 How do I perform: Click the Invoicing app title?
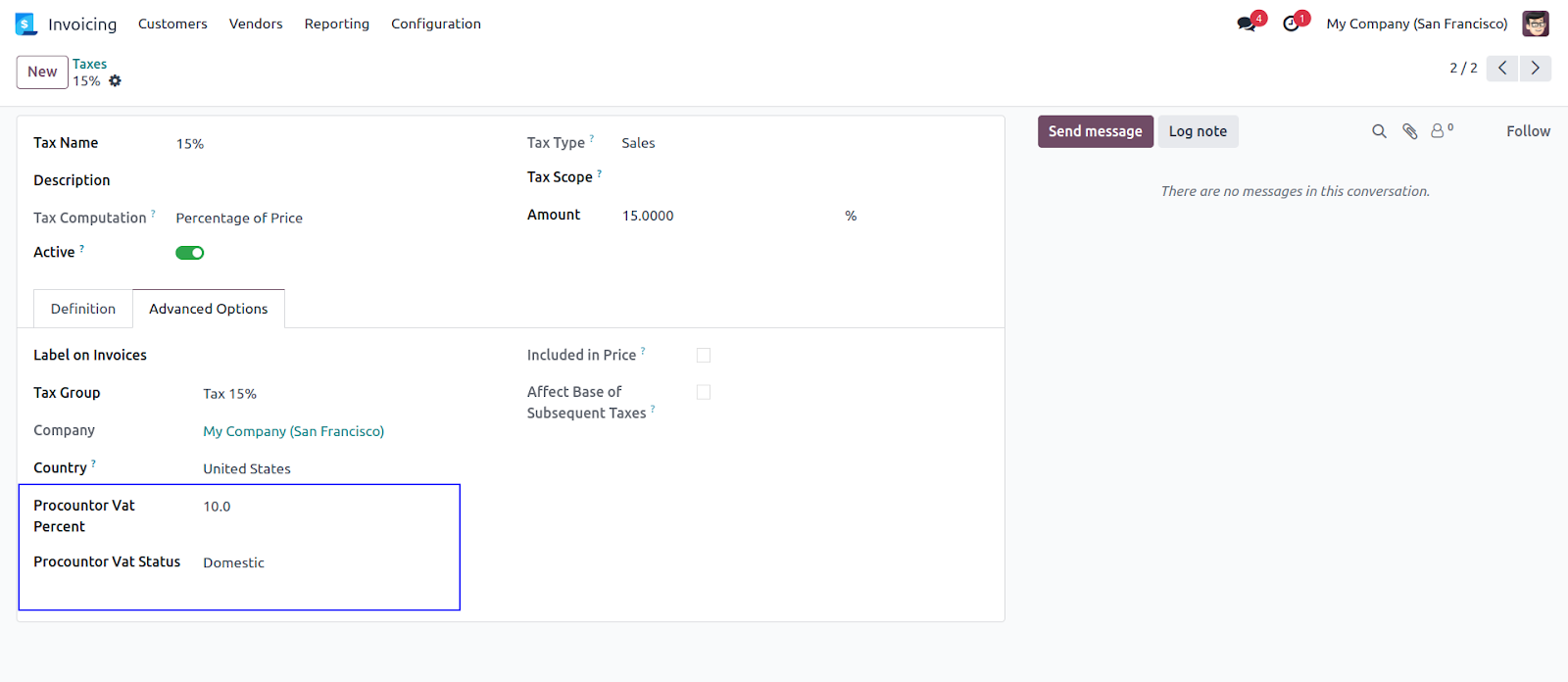[x=82, y=24]
